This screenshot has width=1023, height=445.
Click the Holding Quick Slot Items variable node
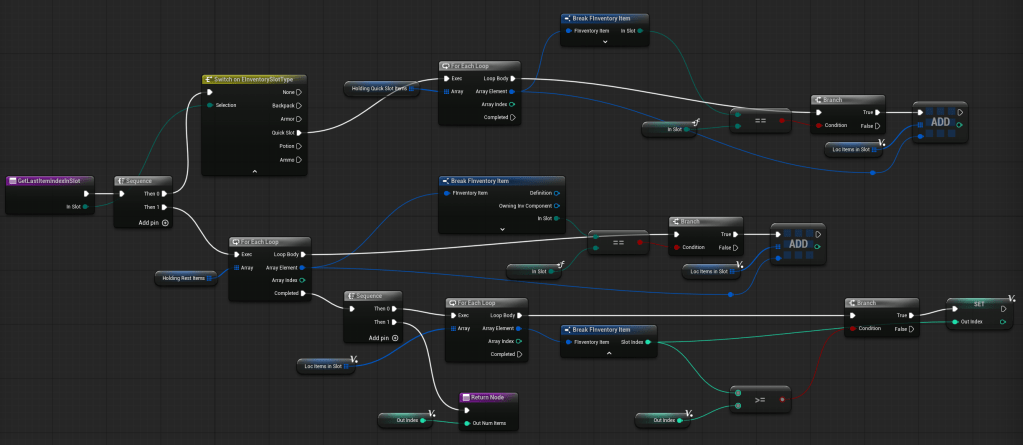[379, 88]
